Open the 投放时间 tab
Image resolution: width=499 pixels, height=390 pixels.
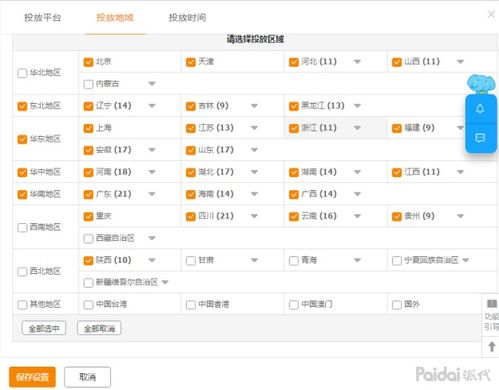click(187, 18)
